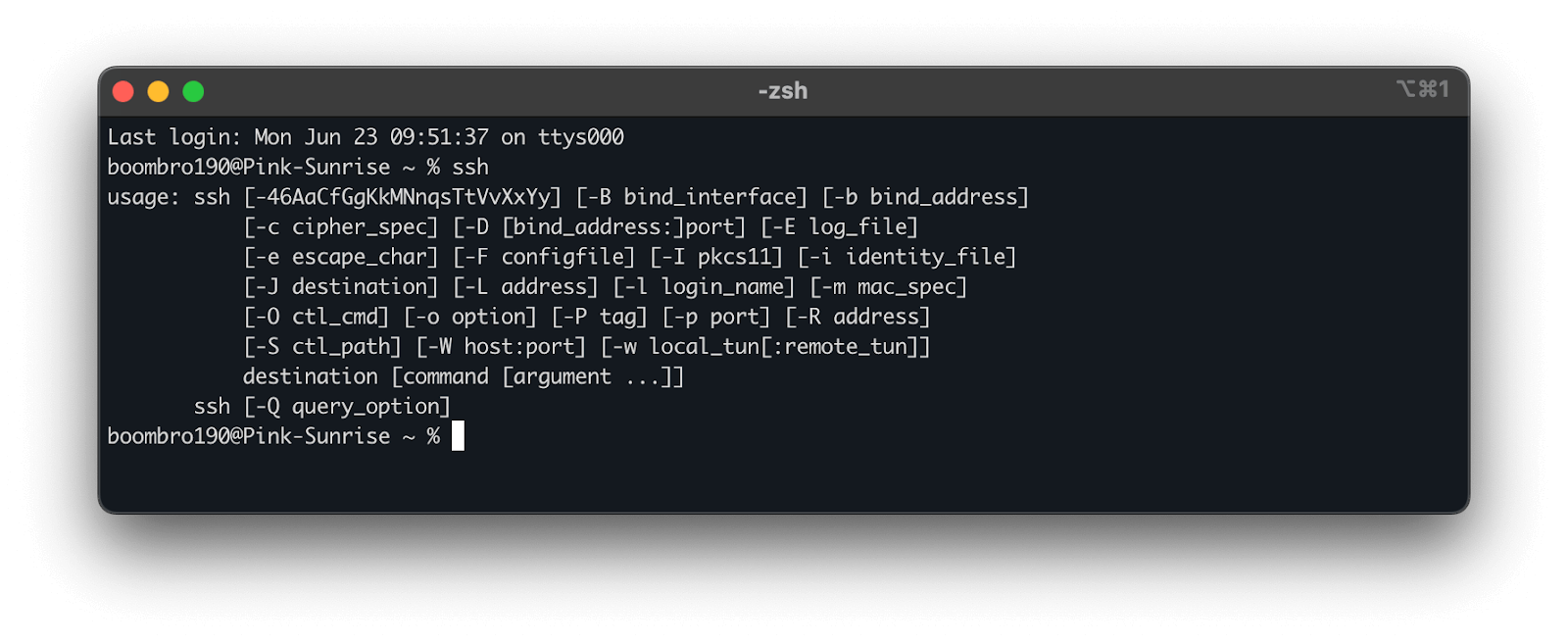Click the yellow minimize traffic light
1568x644 pixels.
[158, 90]
